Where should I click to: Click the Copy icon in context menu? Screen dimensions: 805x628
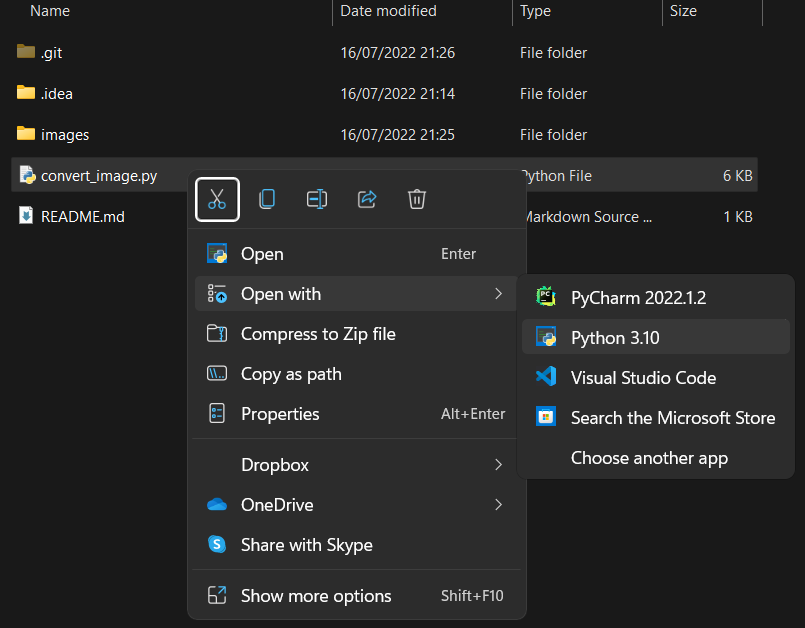pyautogui.click(x=267, y=199)
